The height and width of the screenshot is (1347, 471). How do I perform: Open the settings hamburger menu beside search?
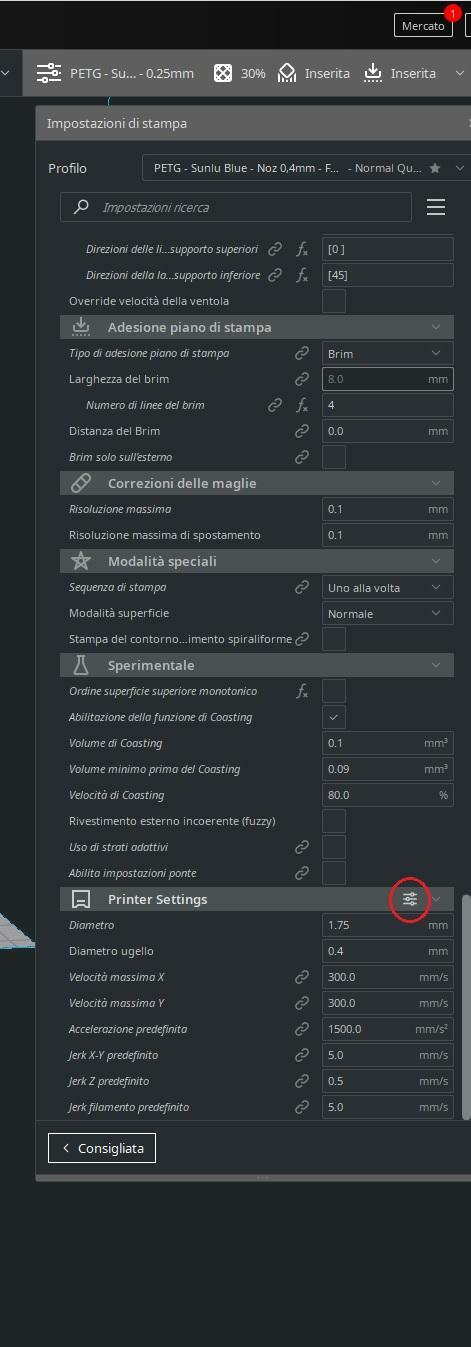click(436, 207)
